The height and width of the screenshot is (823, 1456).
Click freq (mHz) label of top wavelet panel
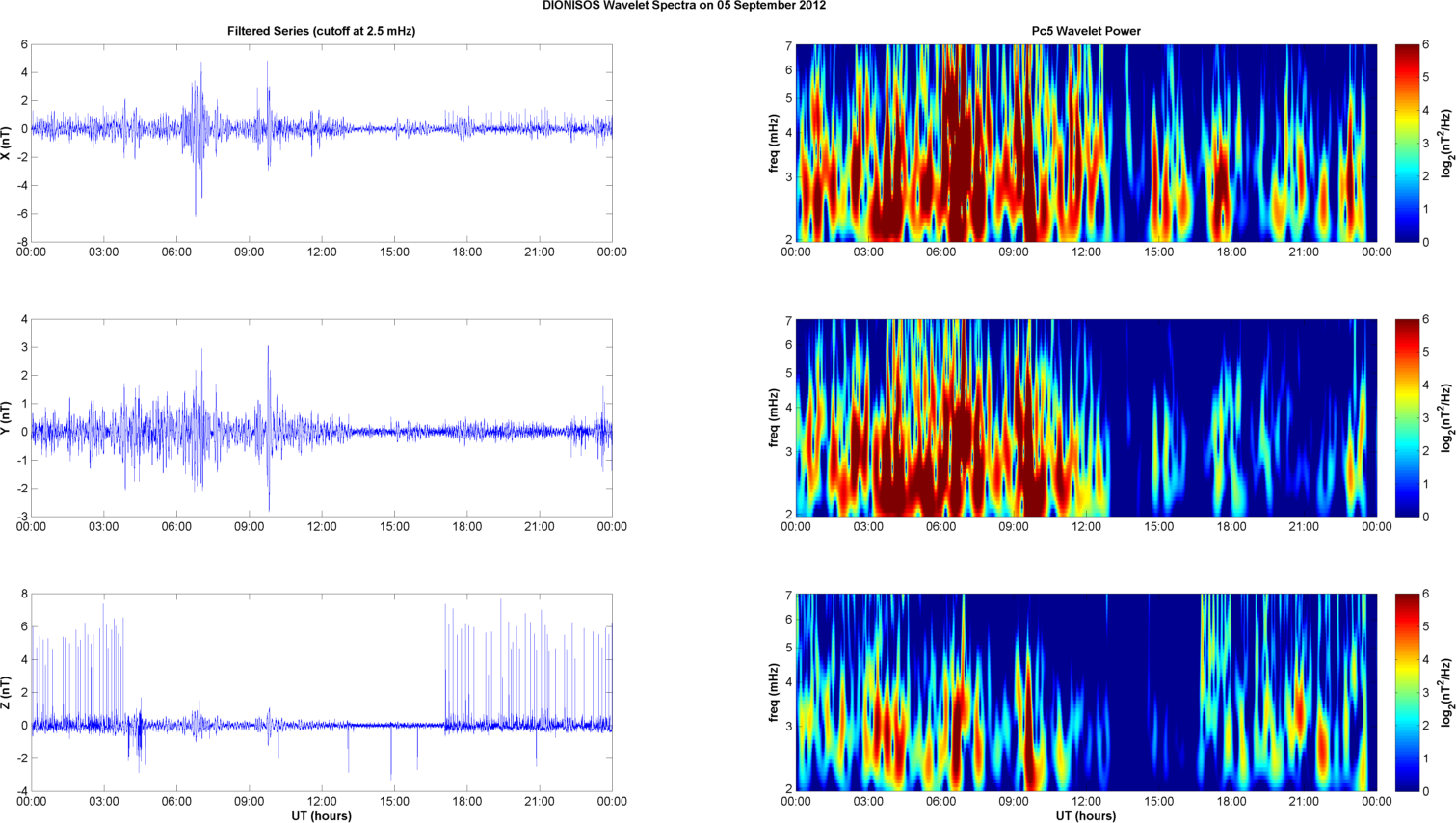coord(773,143)
